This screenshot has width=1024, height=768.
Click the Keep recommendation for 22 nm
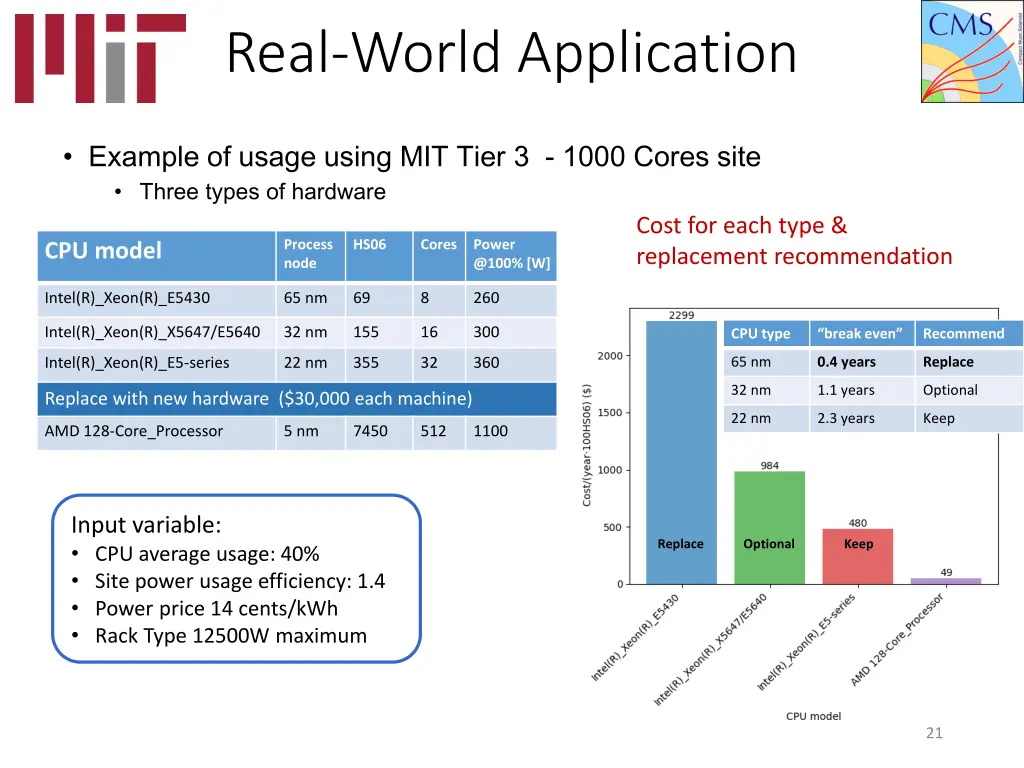pos(939,418)
